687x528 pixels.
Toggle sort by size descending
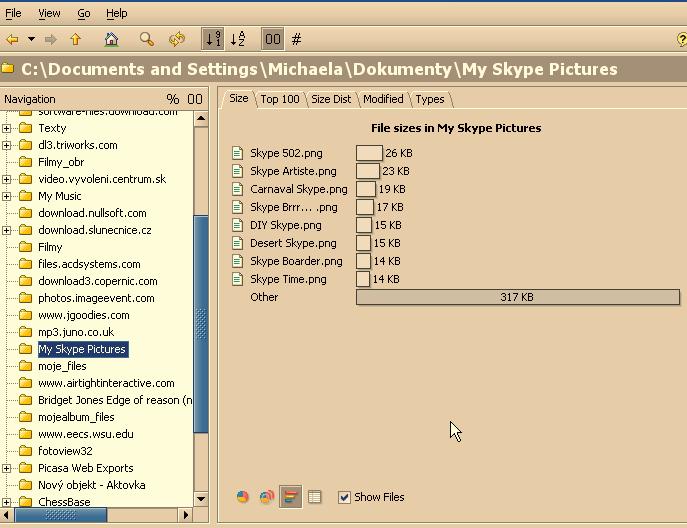click(x=213, y=39)
